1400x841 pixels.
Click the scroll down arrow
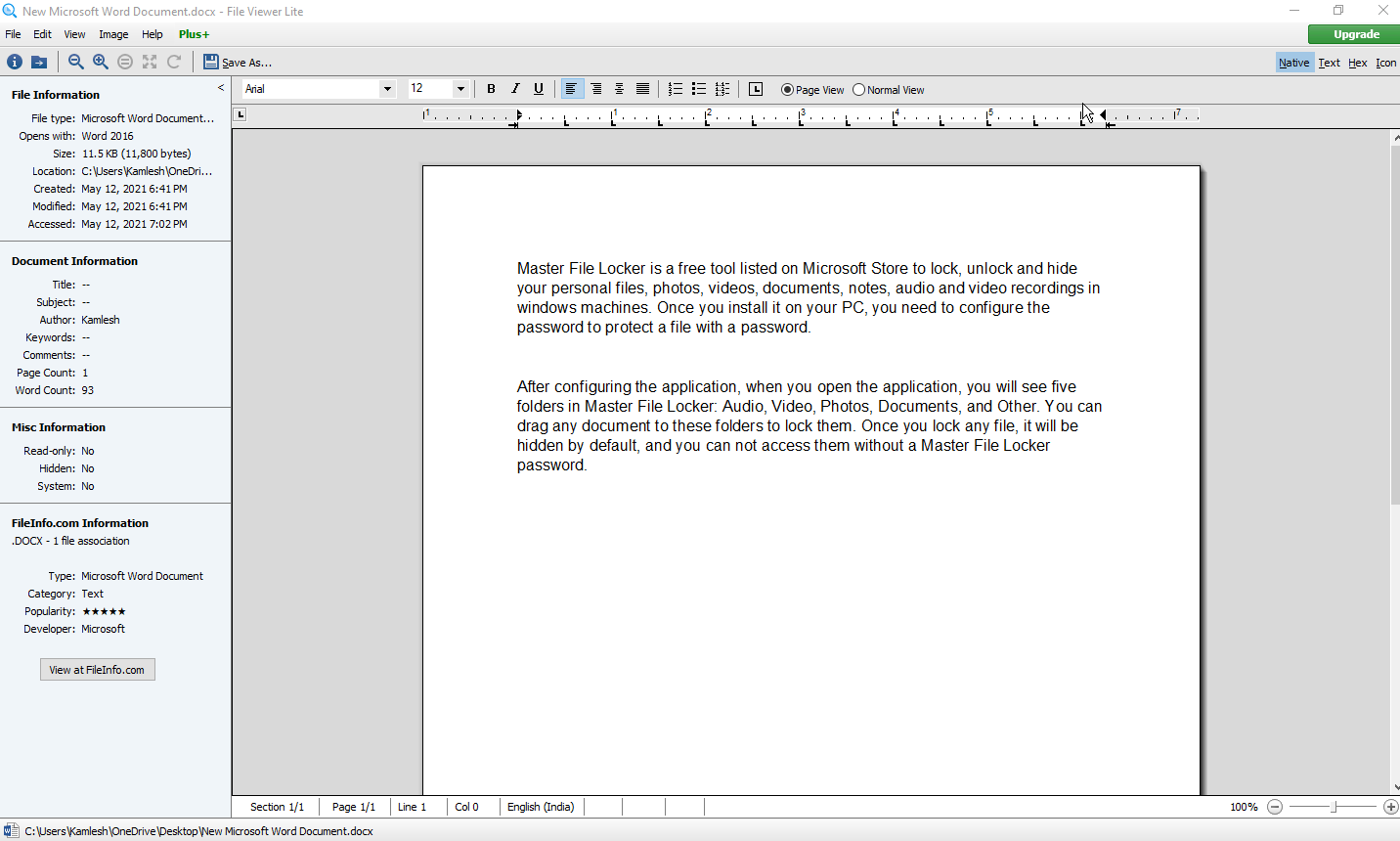click(1395, 787)
